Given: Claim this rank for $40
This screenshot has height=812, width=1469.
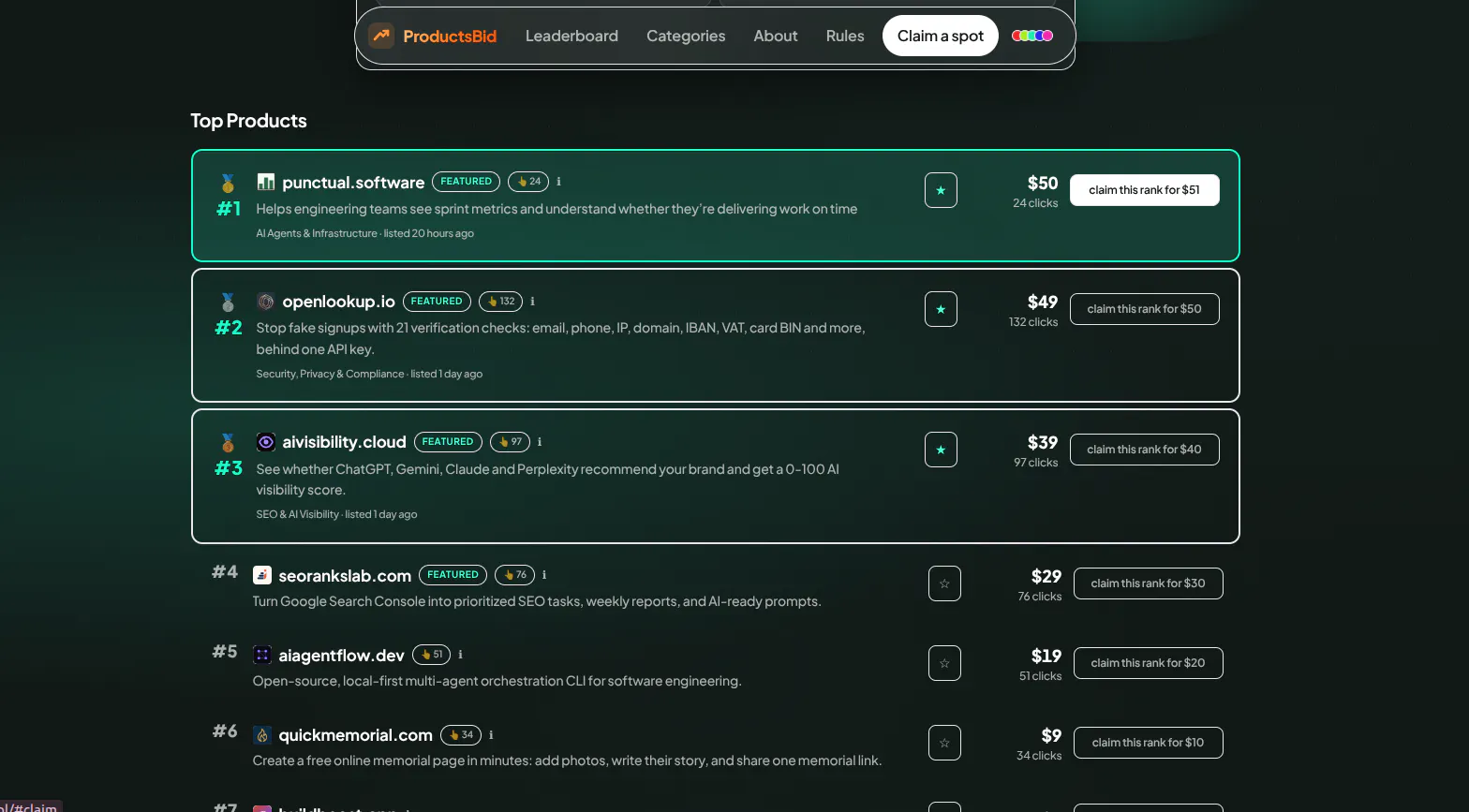Looking at the screenshot, I should click(1145, 450).
